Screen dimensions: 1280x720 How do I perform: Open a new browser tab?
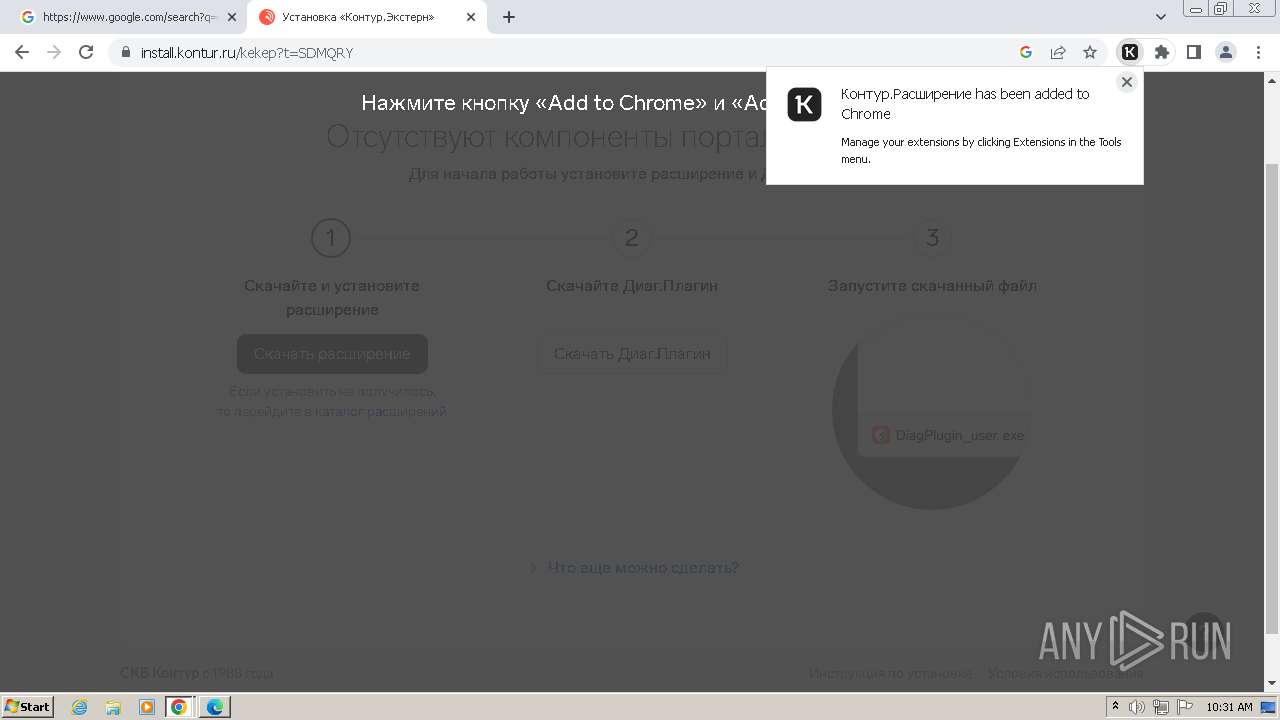[509, 17]
